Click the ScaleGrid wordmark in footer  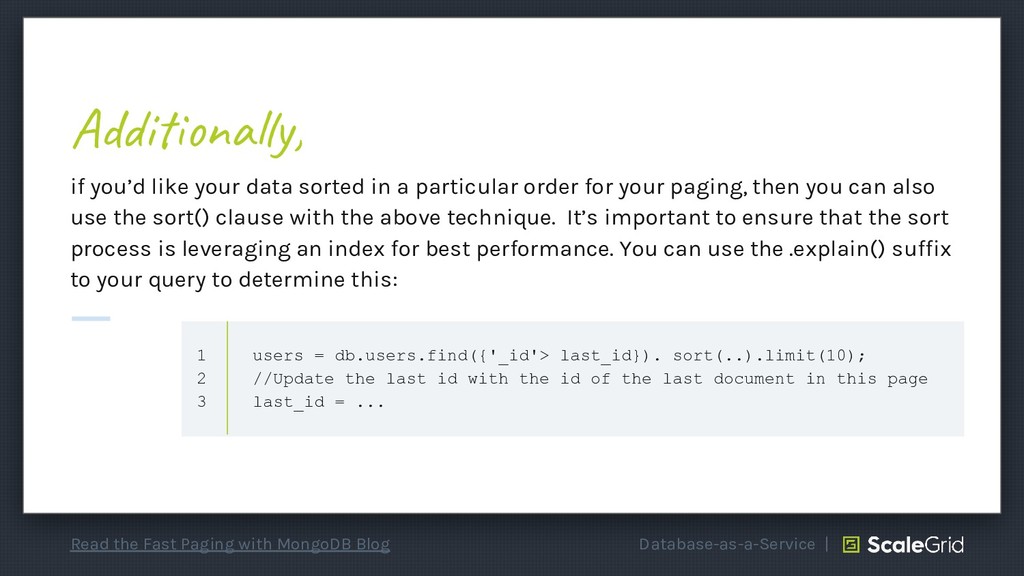[x=915, y=545]
